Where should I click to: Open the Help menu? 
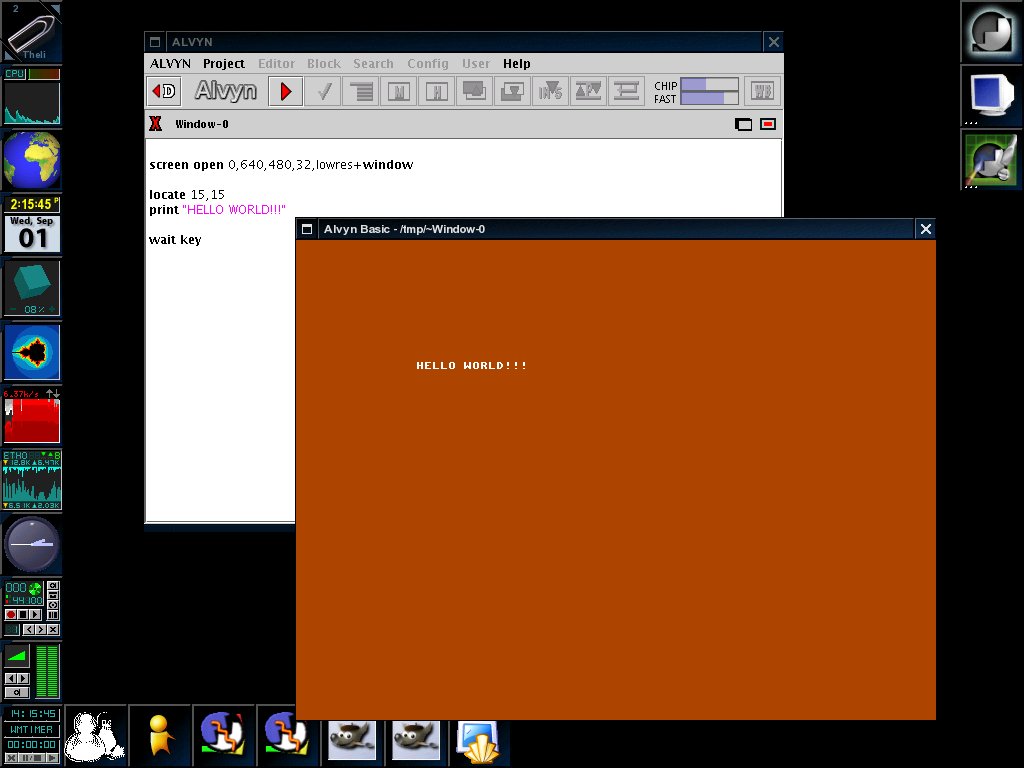point(516,63)
